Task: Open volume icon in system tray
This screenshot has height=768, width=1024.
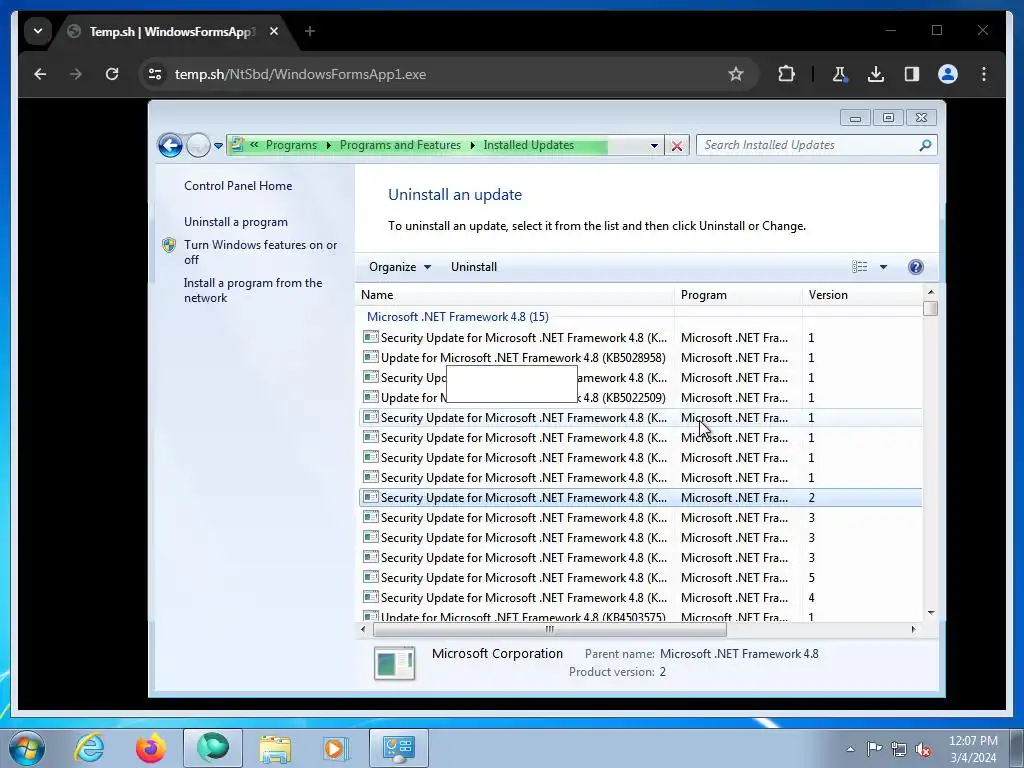Action: pyautogui.click(x=923, y=749)
